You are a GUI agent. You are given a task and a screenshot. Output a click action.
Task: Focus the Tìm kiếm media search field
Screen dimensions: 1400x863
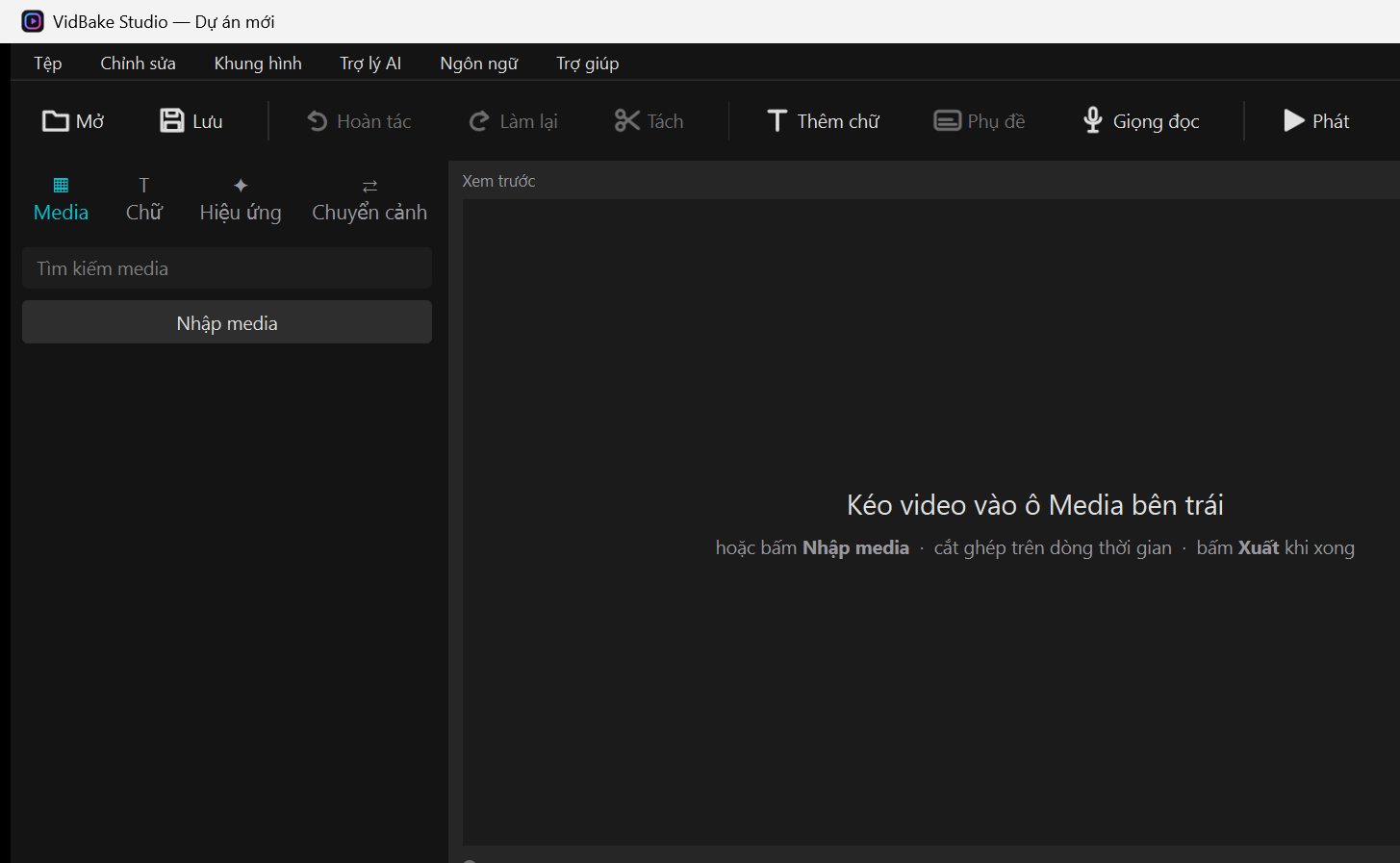(227, 268)
